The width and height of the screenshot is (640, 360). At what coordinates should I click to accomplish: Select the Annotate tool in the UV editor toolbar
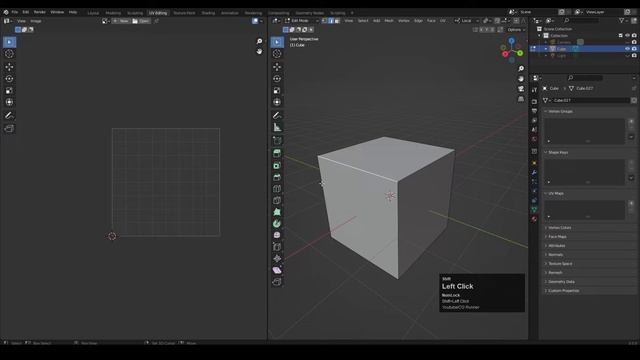click(9, 116)
